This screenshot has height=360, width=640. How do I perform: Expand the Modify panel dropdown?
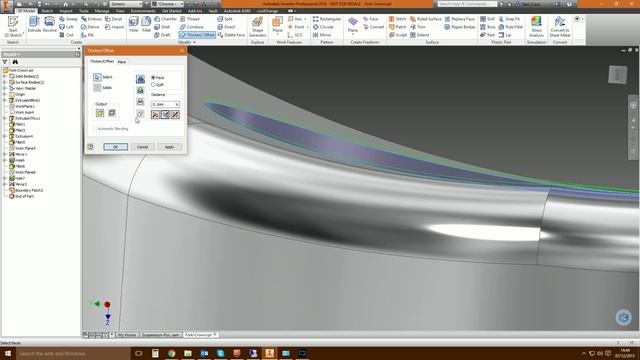click(x=187, y=42)
